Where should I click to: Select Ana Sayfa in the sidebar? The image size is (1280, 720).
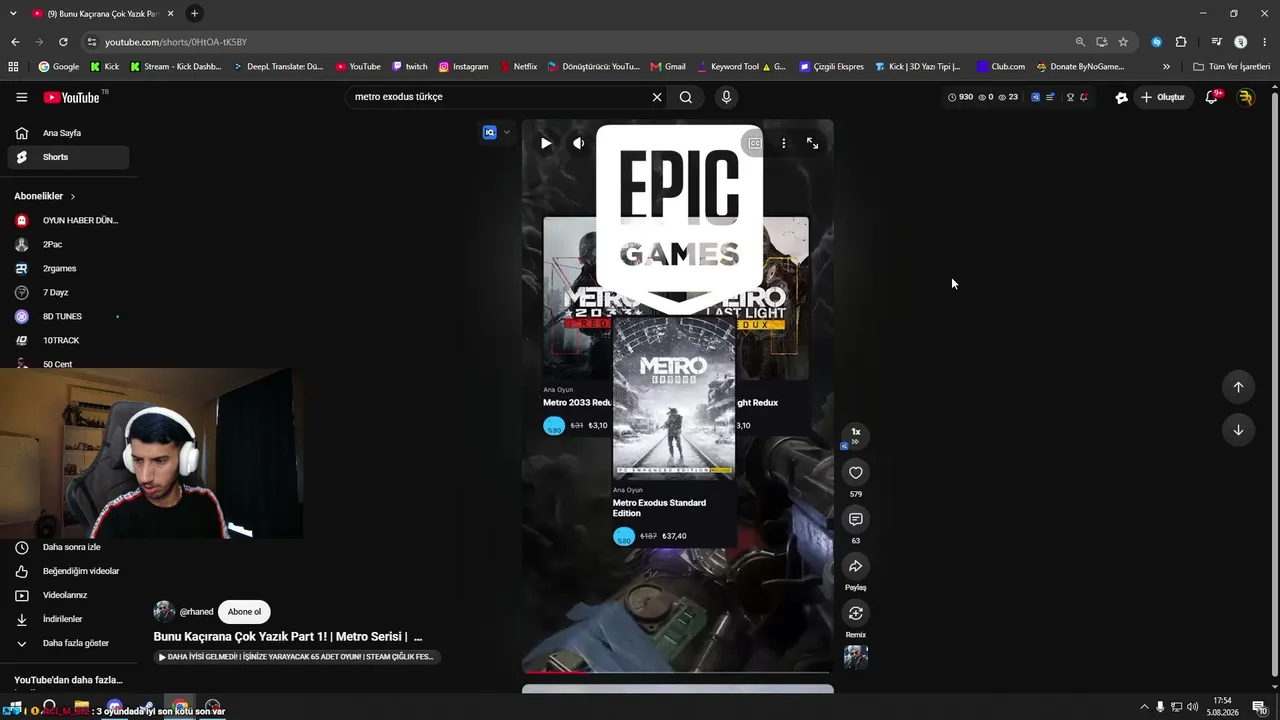click(x=68, y=133)
